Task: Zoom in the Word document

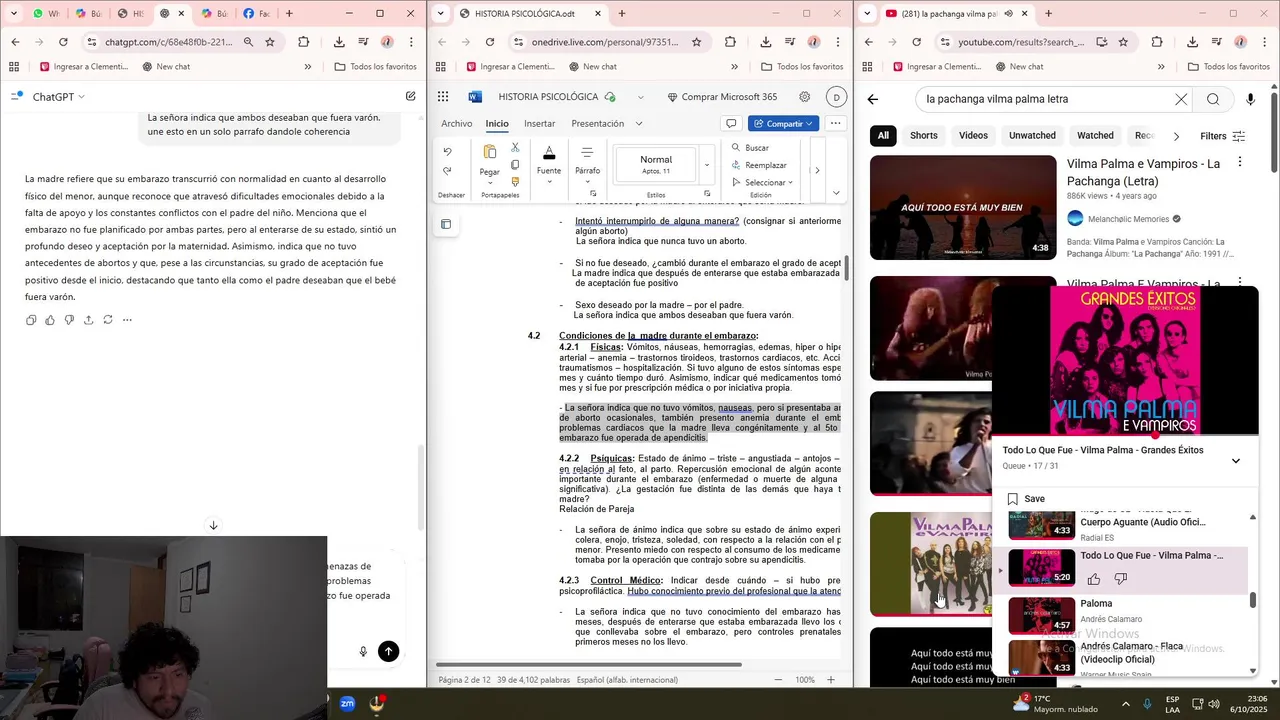Action: (x=830, y=680)
